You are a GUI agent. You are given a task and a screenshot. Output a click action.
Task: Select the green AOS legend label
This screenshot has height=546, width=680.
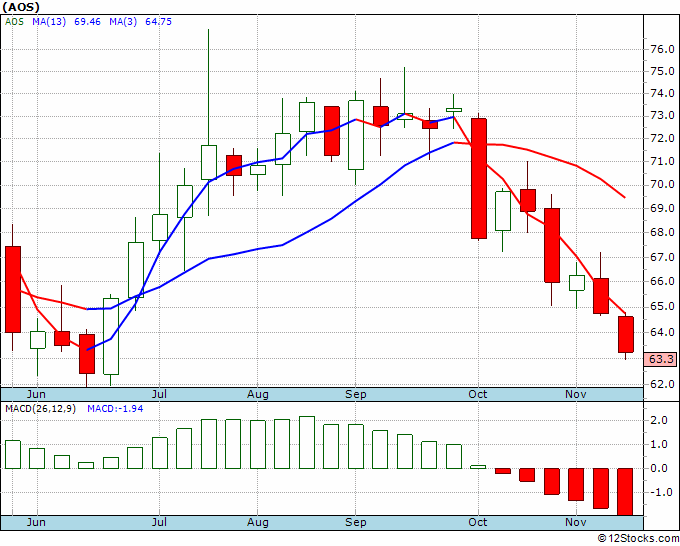14,22
